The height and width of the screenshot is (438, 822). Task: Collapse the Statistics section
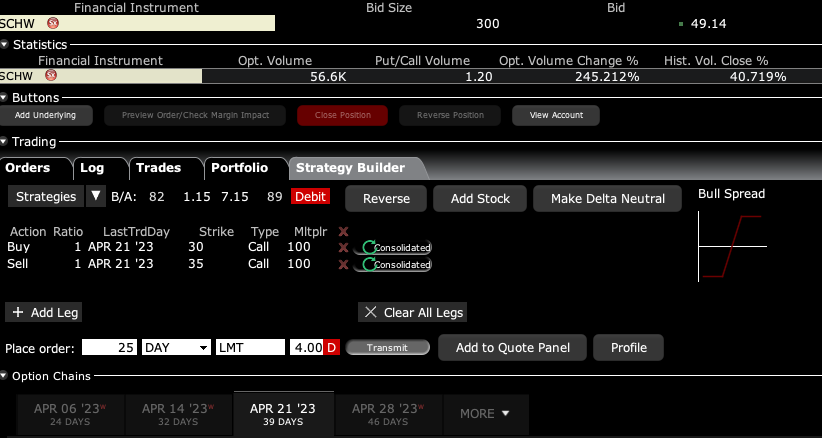tap(6, 45)
